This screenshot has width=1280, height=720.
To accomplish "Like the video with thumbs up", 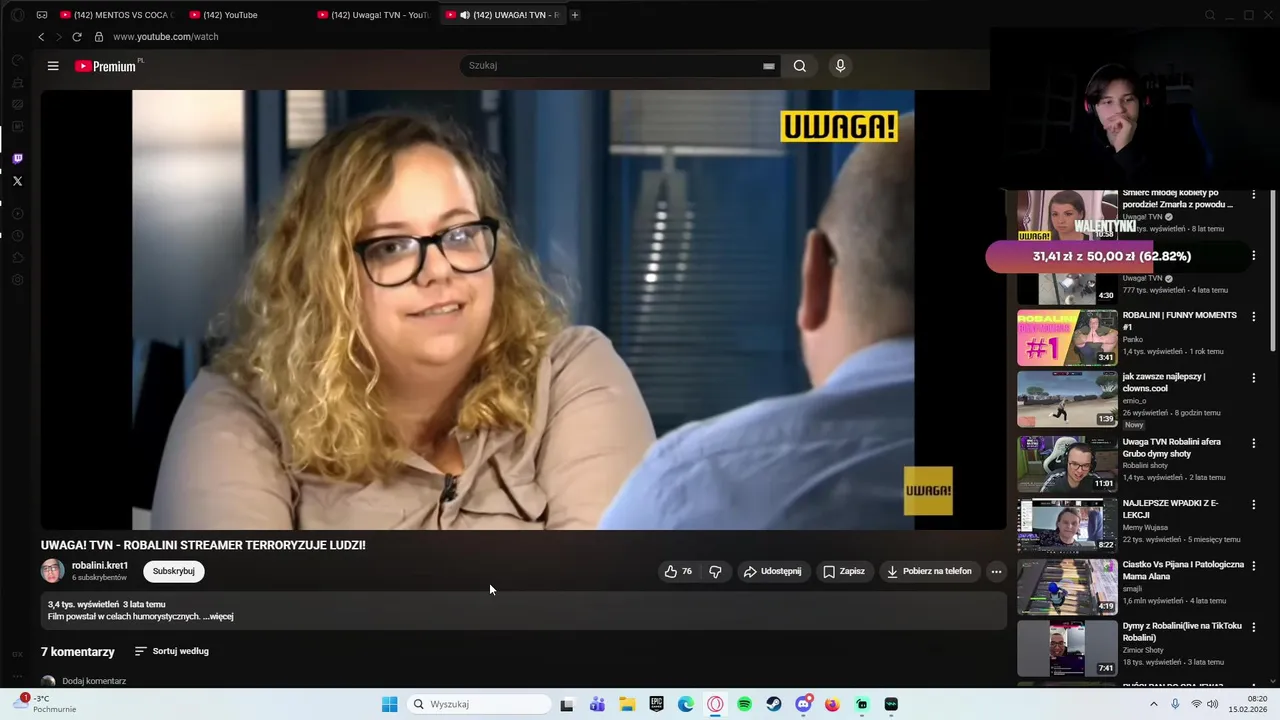I will point(678,572).
